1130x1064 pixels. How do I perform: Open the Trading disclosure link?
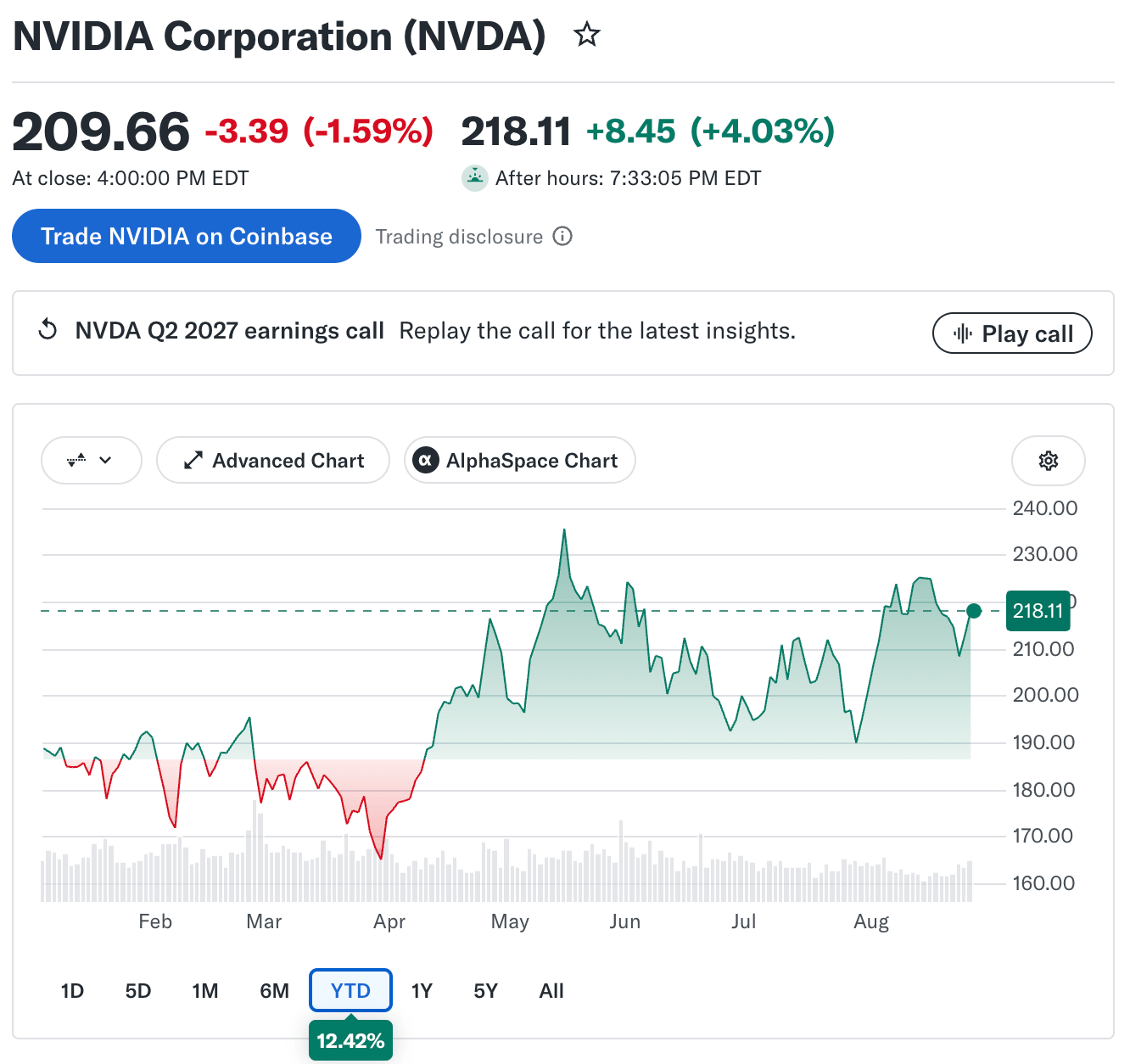459,237
